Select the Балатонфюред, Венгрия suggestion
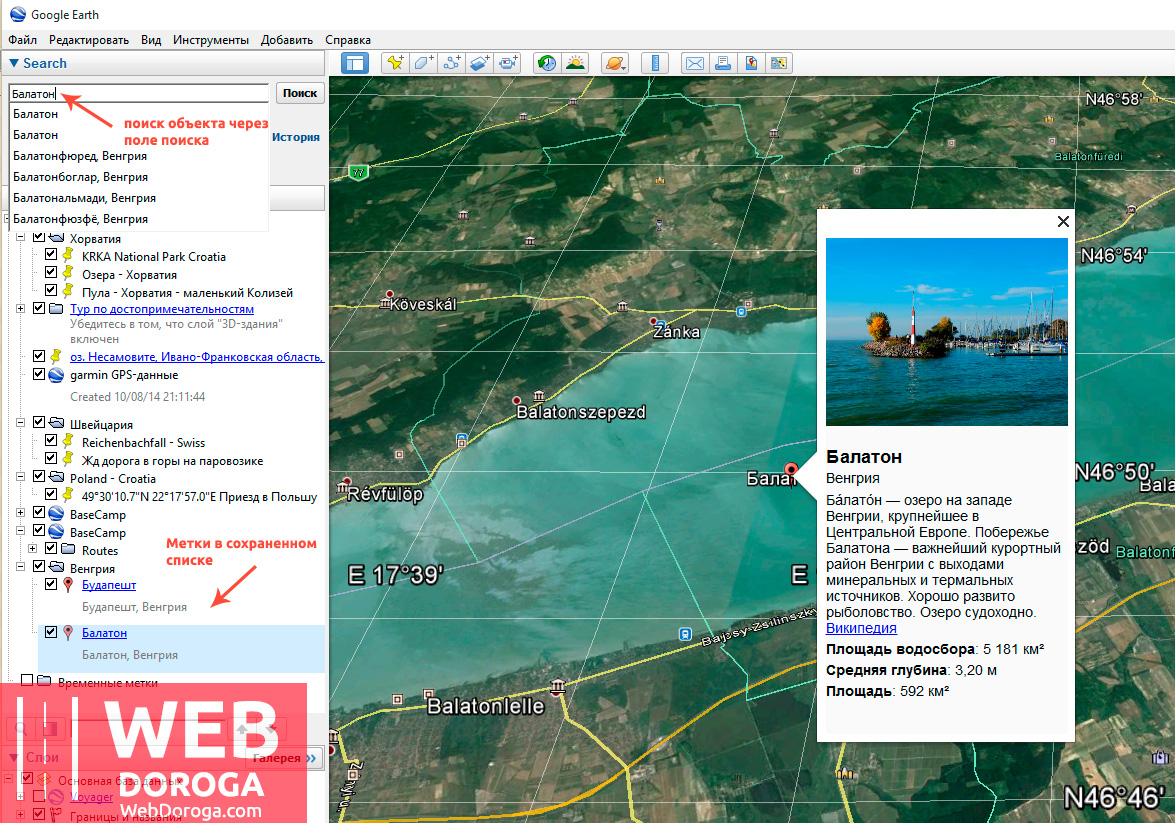The width and height of the screenshot is (1175, 823). tap(139, 156)
